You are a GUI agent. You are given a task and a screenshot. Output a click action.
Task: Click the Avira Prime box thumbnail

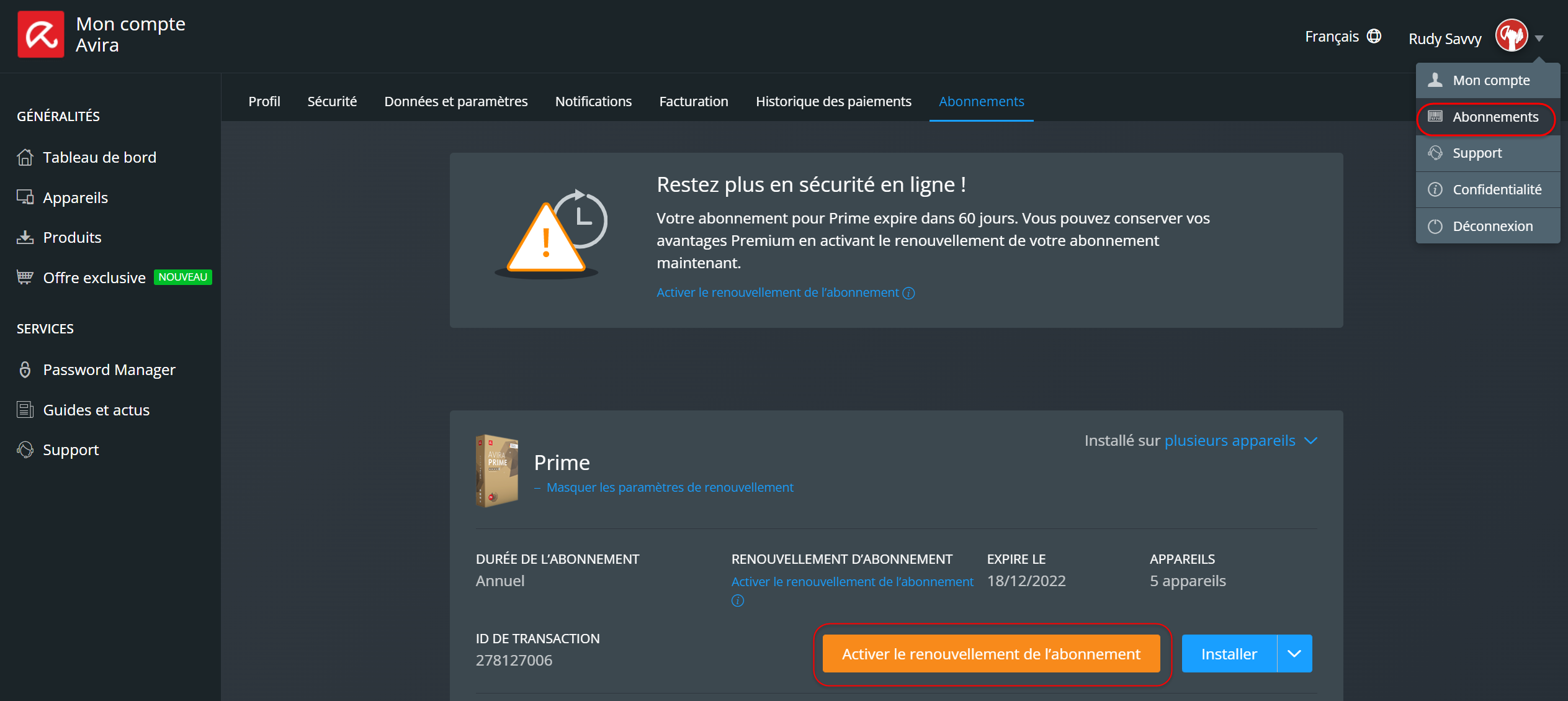pyautogui.click(x=497, y=471)
